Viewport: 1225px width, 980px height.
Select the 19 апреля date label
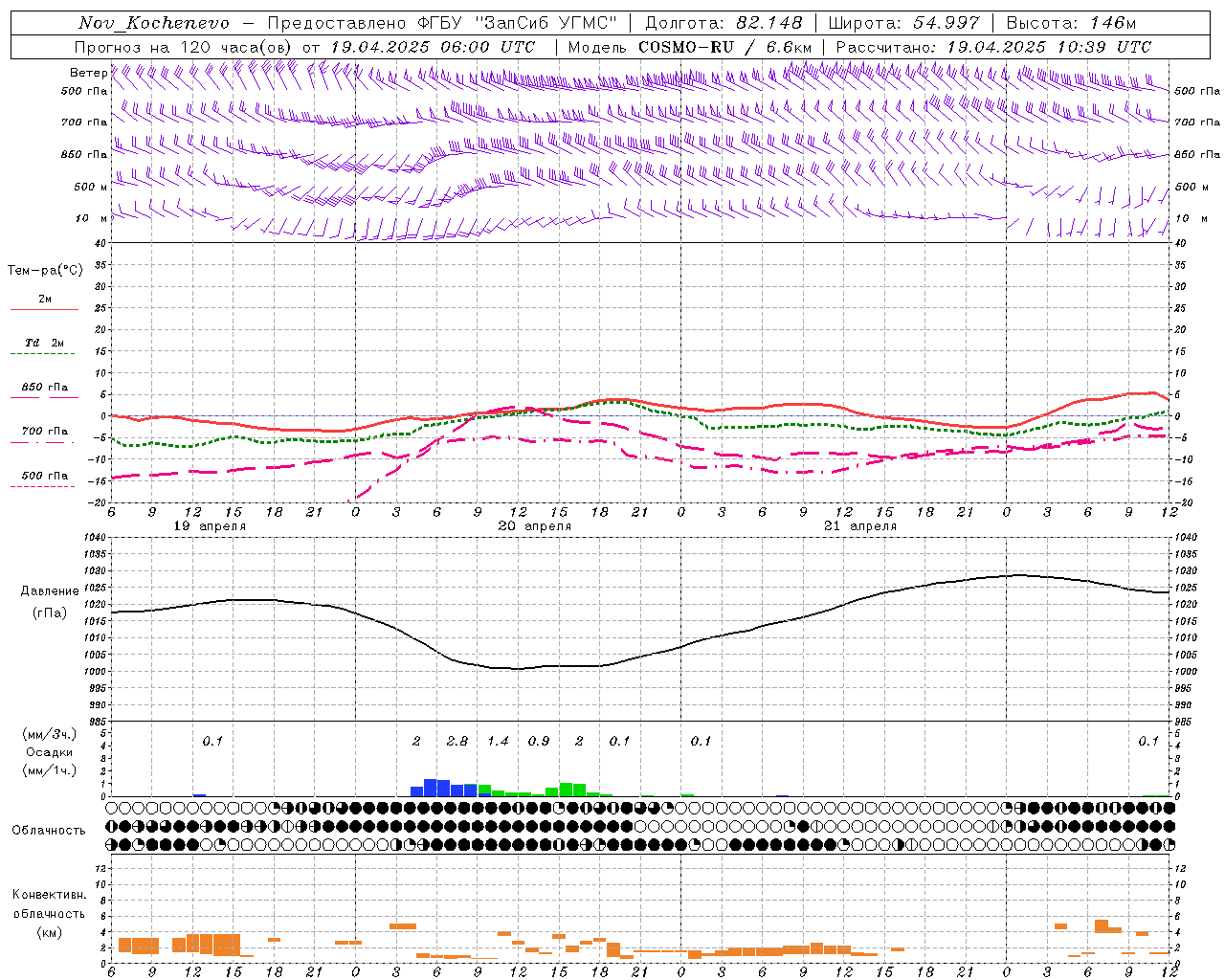210,526
